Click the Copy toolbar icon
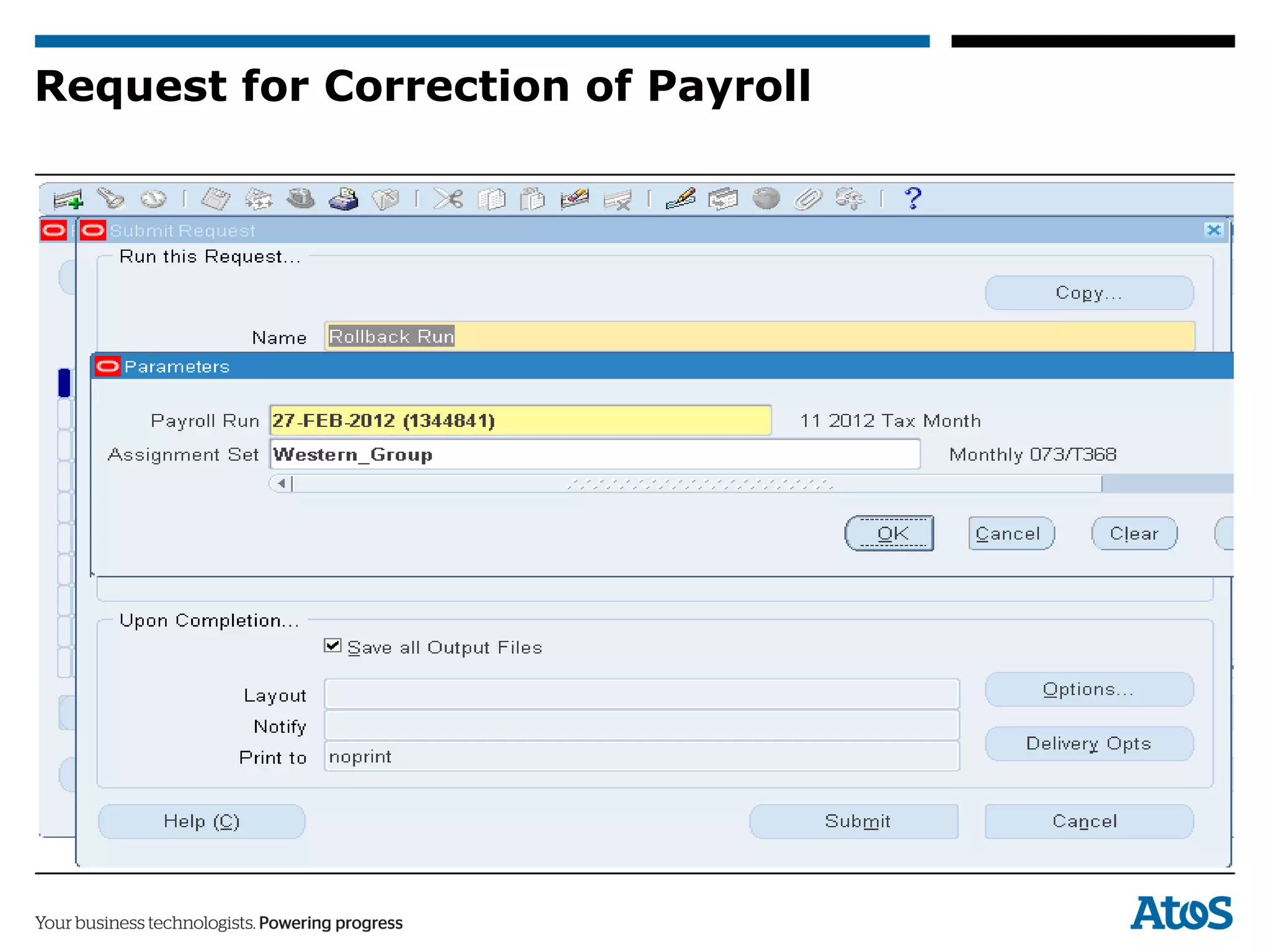 coord(492,199)
